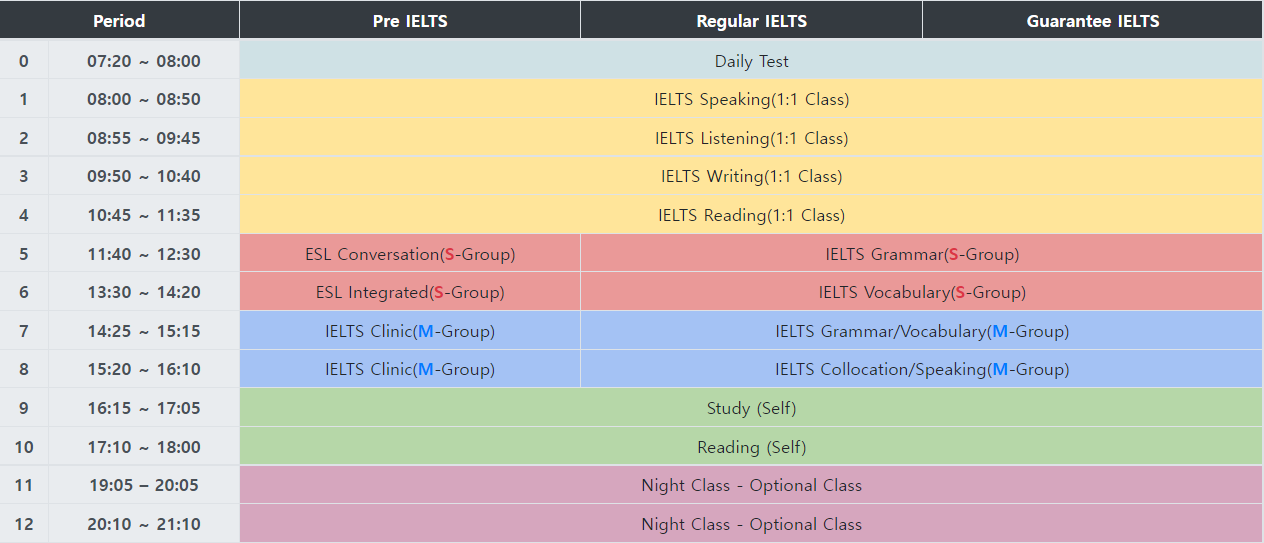1264x543 pixels.
Task: Click the Period column header
Action: tap(119, 21)
